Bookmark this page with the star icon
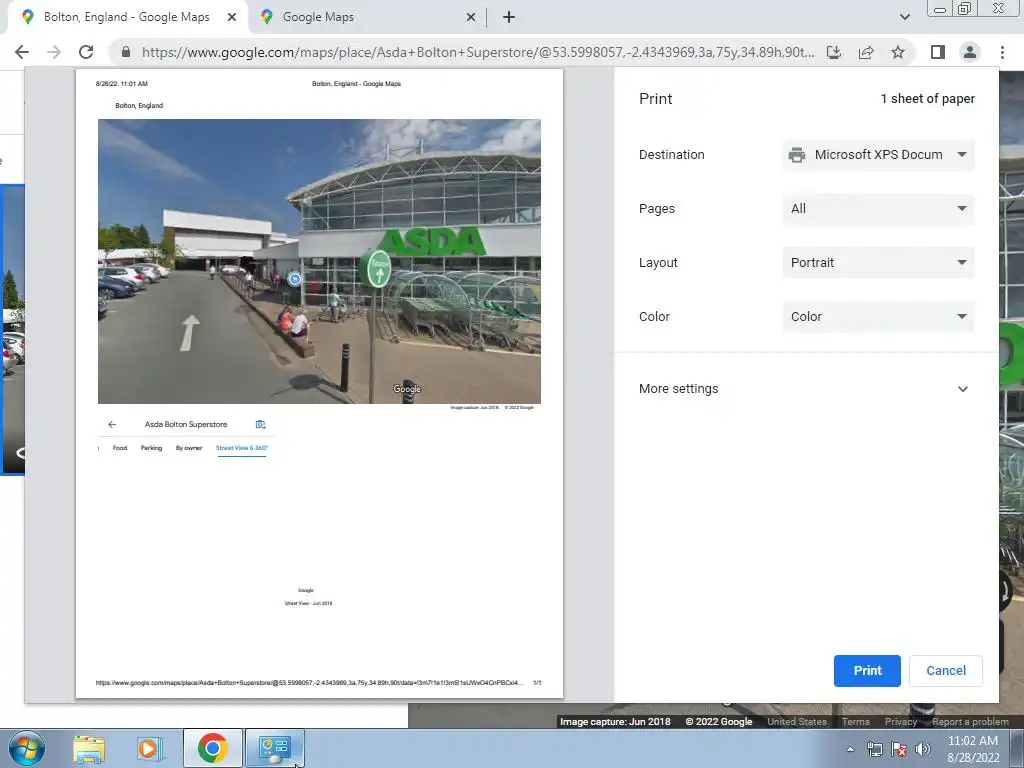 [898, 52]
